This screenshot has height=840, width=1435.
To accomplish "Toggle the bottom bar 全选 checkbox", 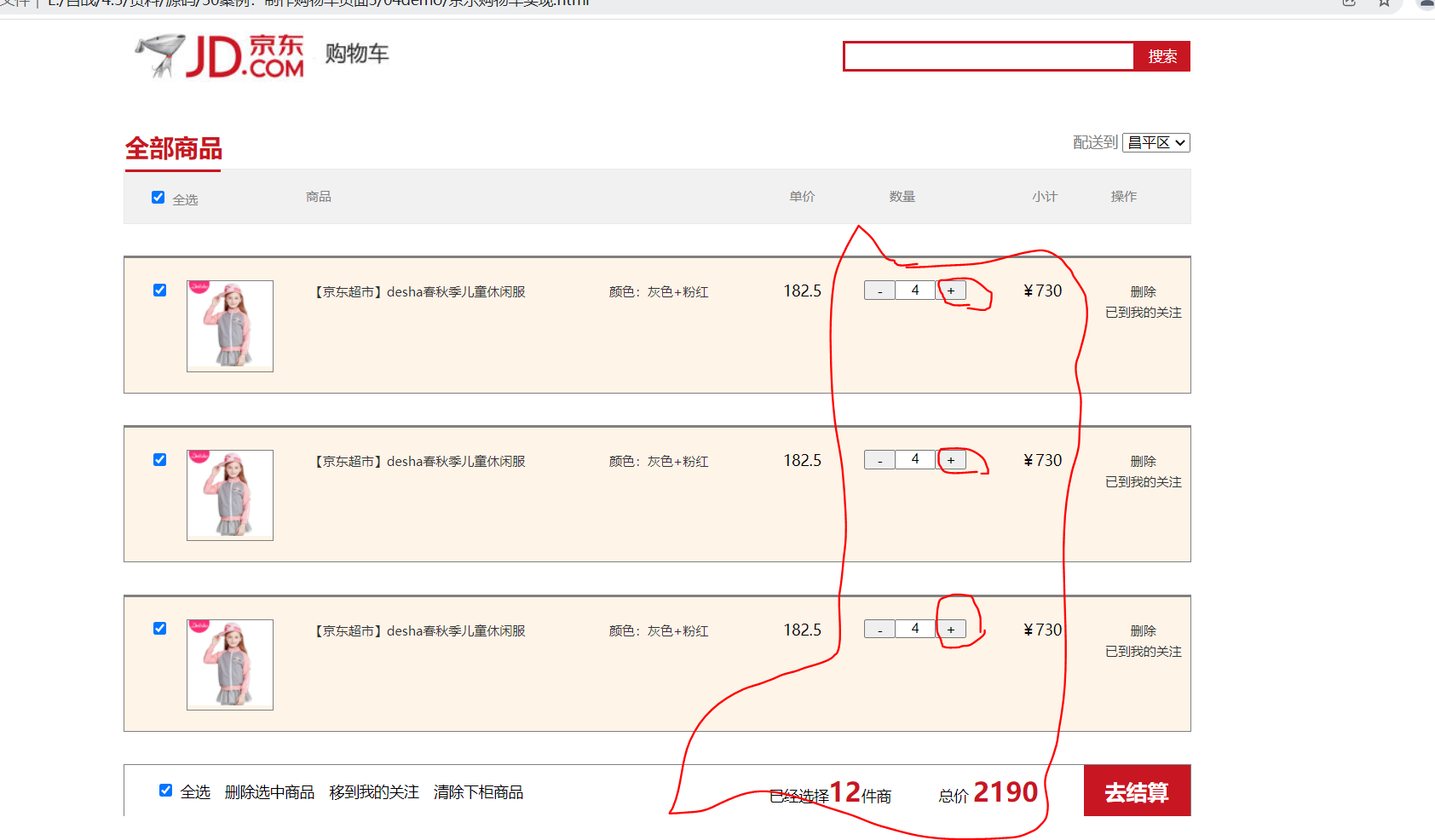I will click(166, 791).
